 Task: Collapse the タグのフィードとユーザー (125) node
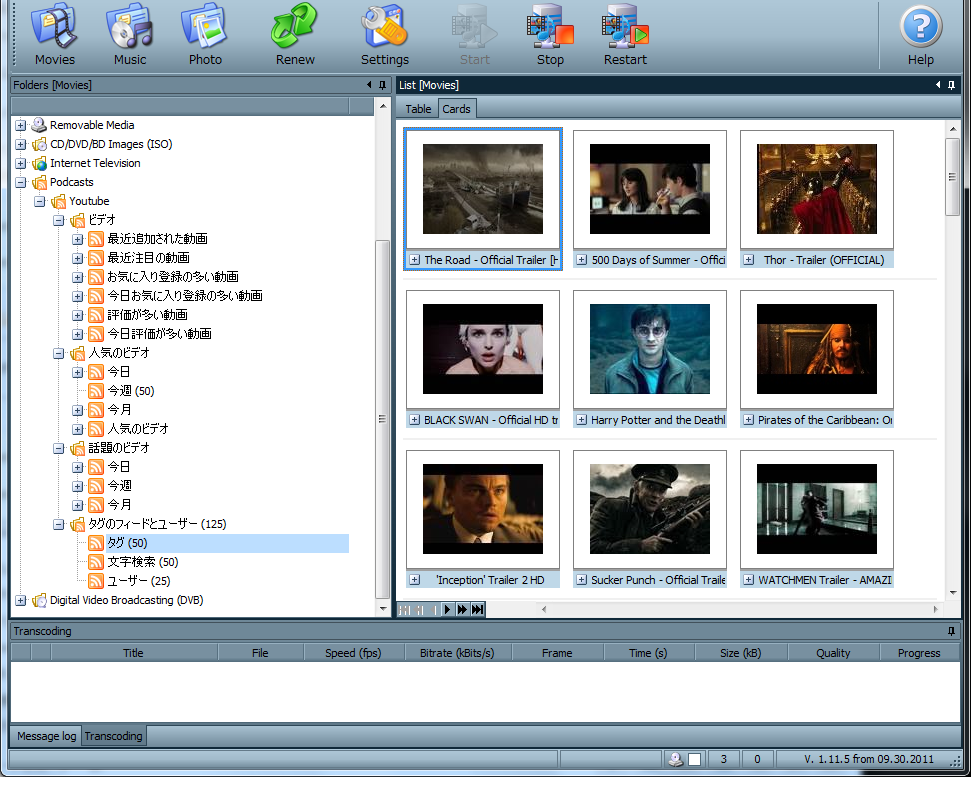(x=58, y=525)
